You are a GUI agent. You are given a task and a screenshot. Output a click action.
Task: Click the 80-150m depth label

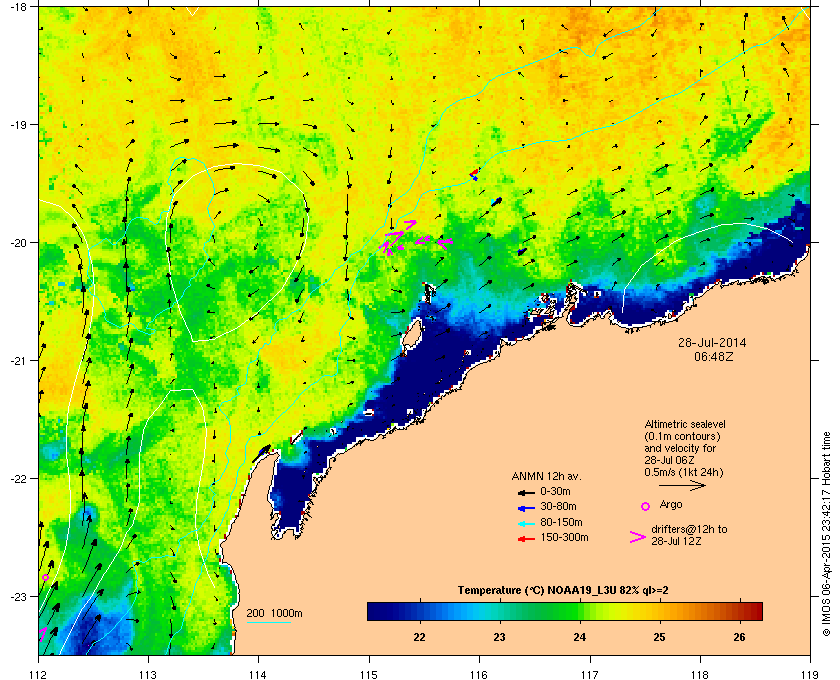pyautogui.click(x=561, y=522)
